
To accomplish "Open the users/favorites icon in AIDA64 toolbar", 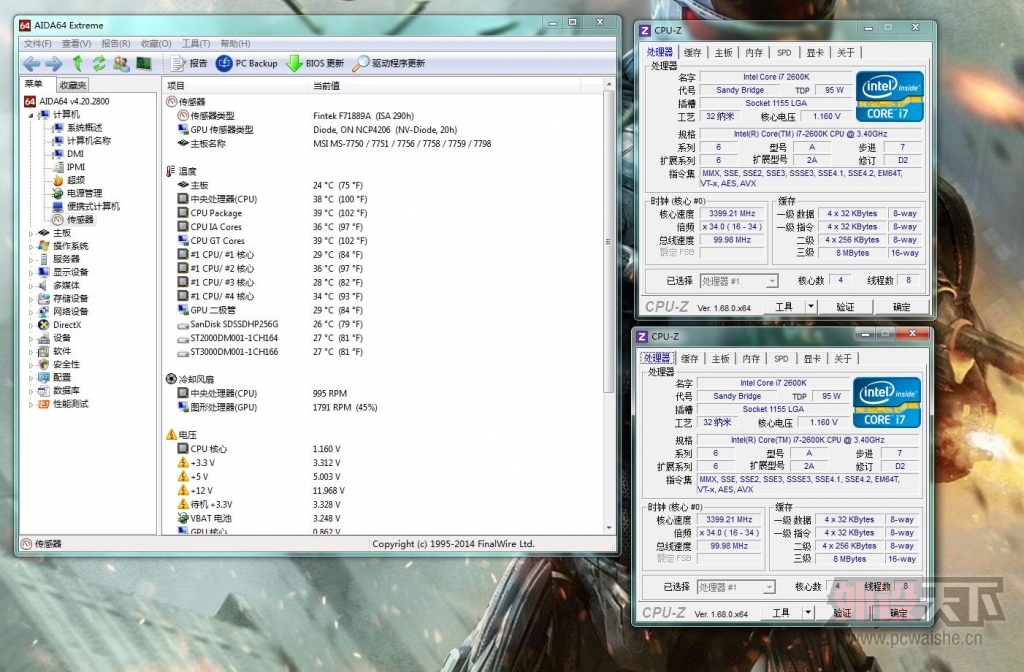I will (x=121, y=63).
